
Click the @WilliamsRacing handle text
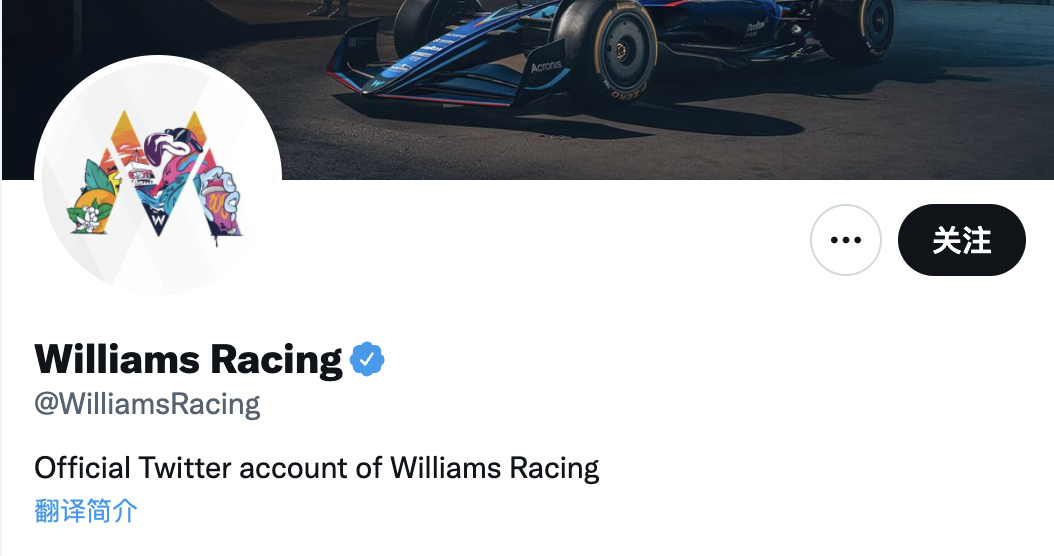pyautogui.click(x=147, y=404)
